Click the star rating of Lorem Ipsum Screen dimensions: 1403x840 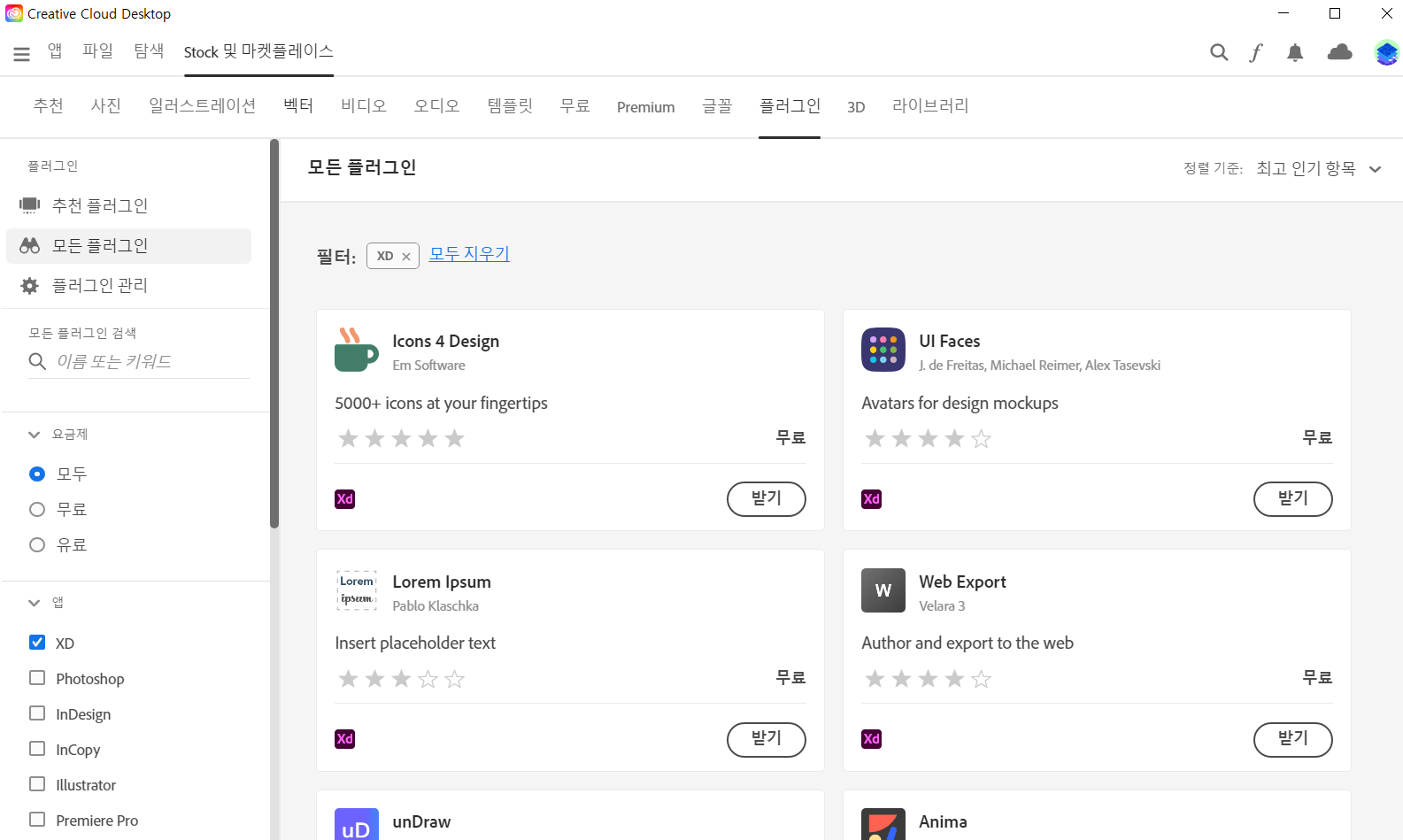tap(401, 679)
